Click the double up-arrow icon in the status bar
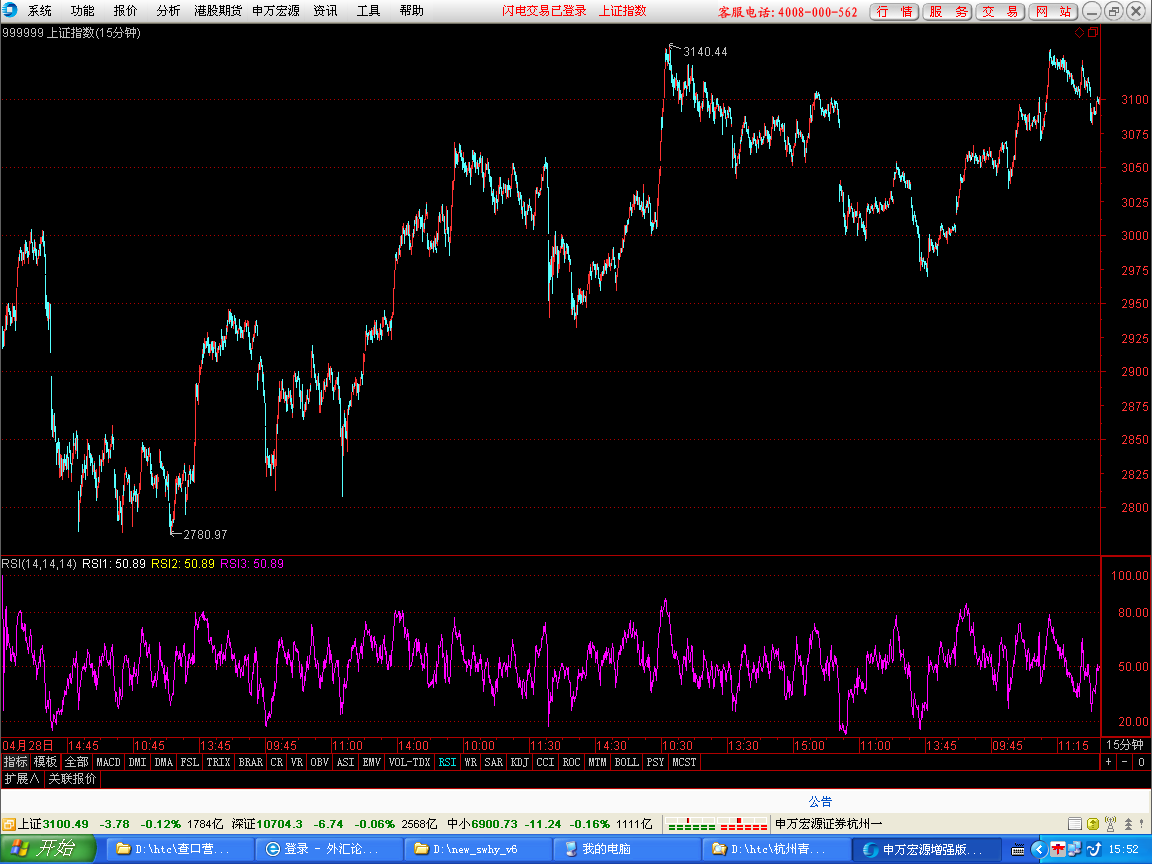The image size is (1152, 864). 1128,824
